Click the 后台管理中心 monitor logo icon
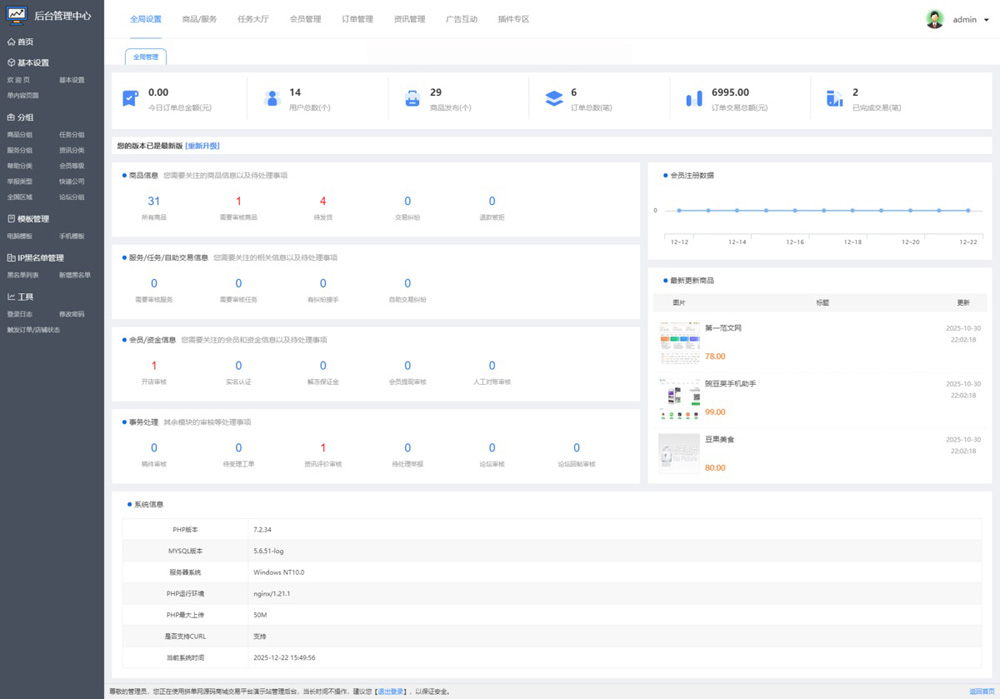Screen dimensions: 1000x699 pyautogui.click(x=17, y=16)
